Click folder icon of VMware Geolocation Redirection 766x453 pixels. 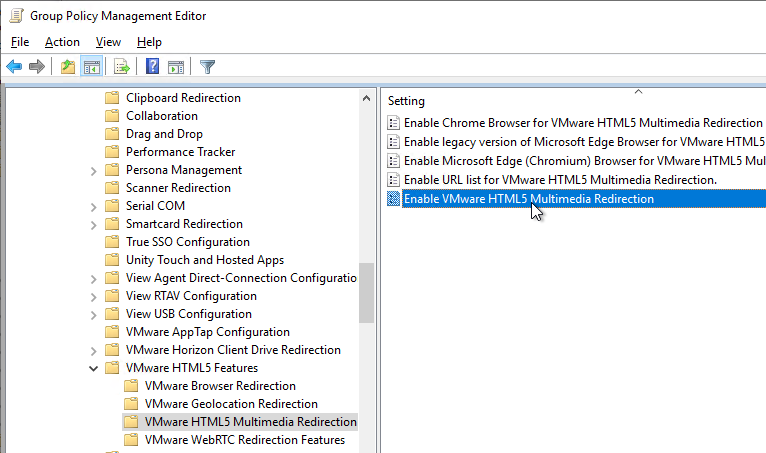(x=131, y=404)
